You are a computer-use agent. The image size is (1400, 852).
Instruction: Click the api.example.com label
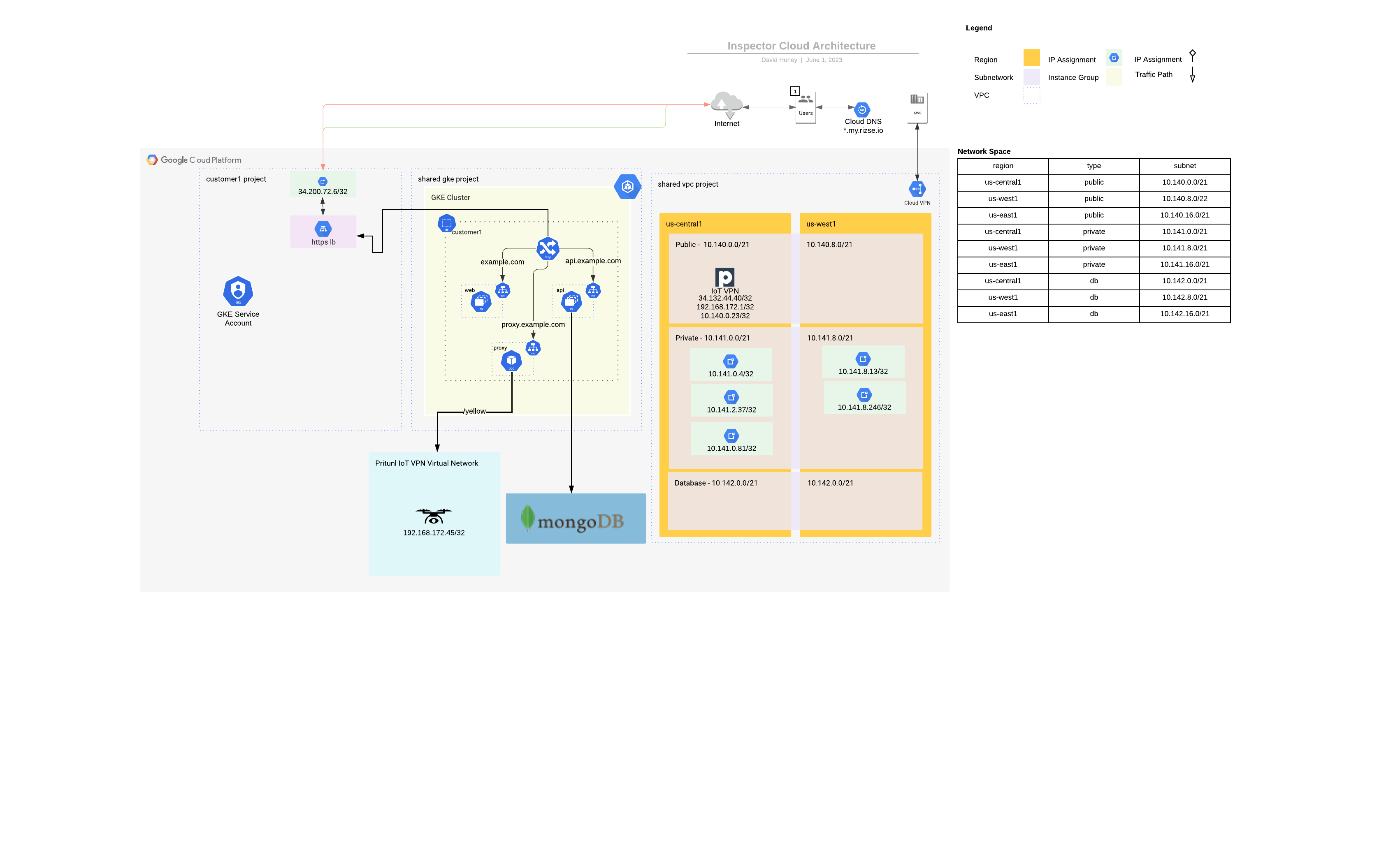(x=593, y=261)
